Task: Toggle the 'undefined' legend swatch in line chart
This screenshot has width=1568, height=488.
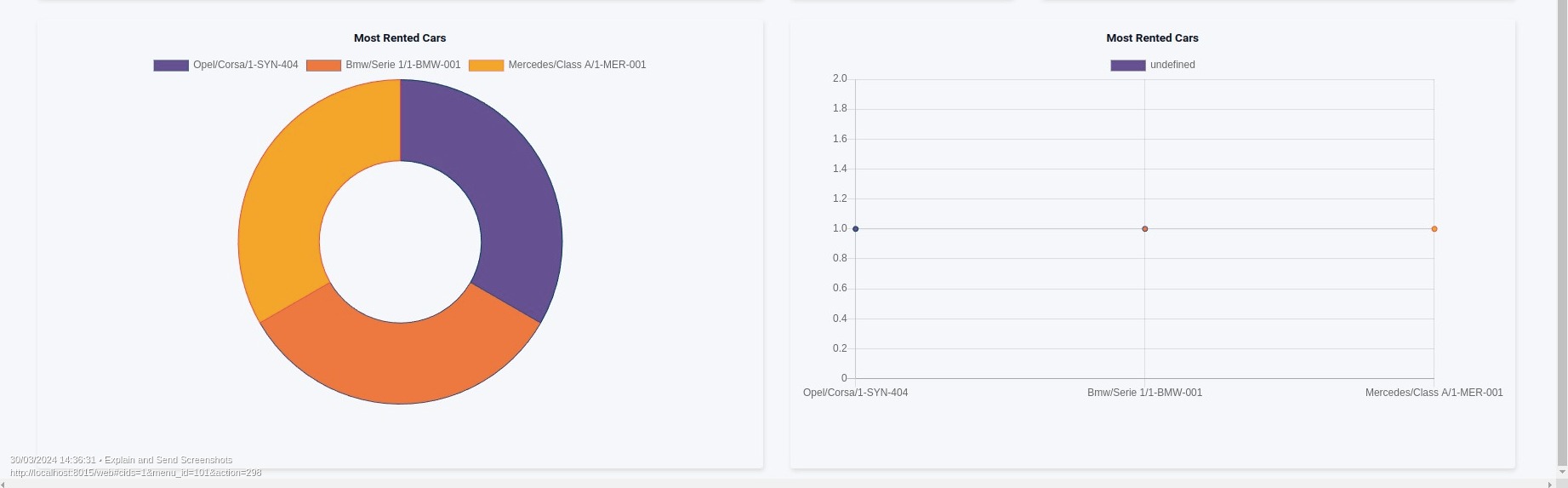Action: click(1128, 66)
